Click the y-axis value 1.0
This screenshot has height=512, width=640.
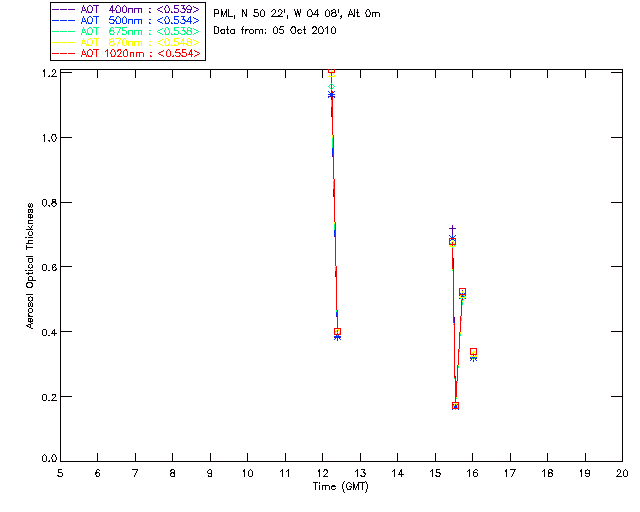pyautogui.click(x=49, y=138)
